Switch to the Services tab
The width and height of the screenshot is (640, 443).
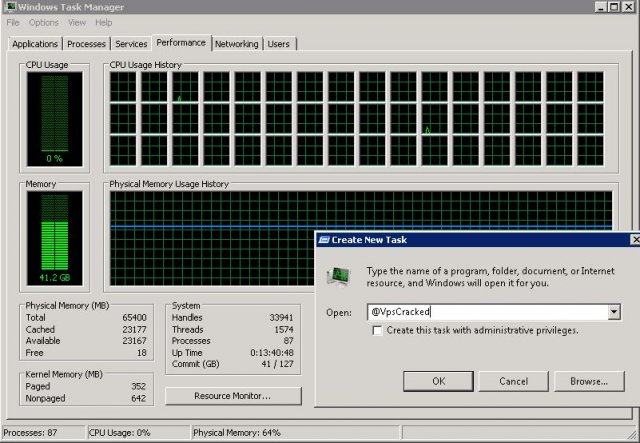tap(131, 44)
